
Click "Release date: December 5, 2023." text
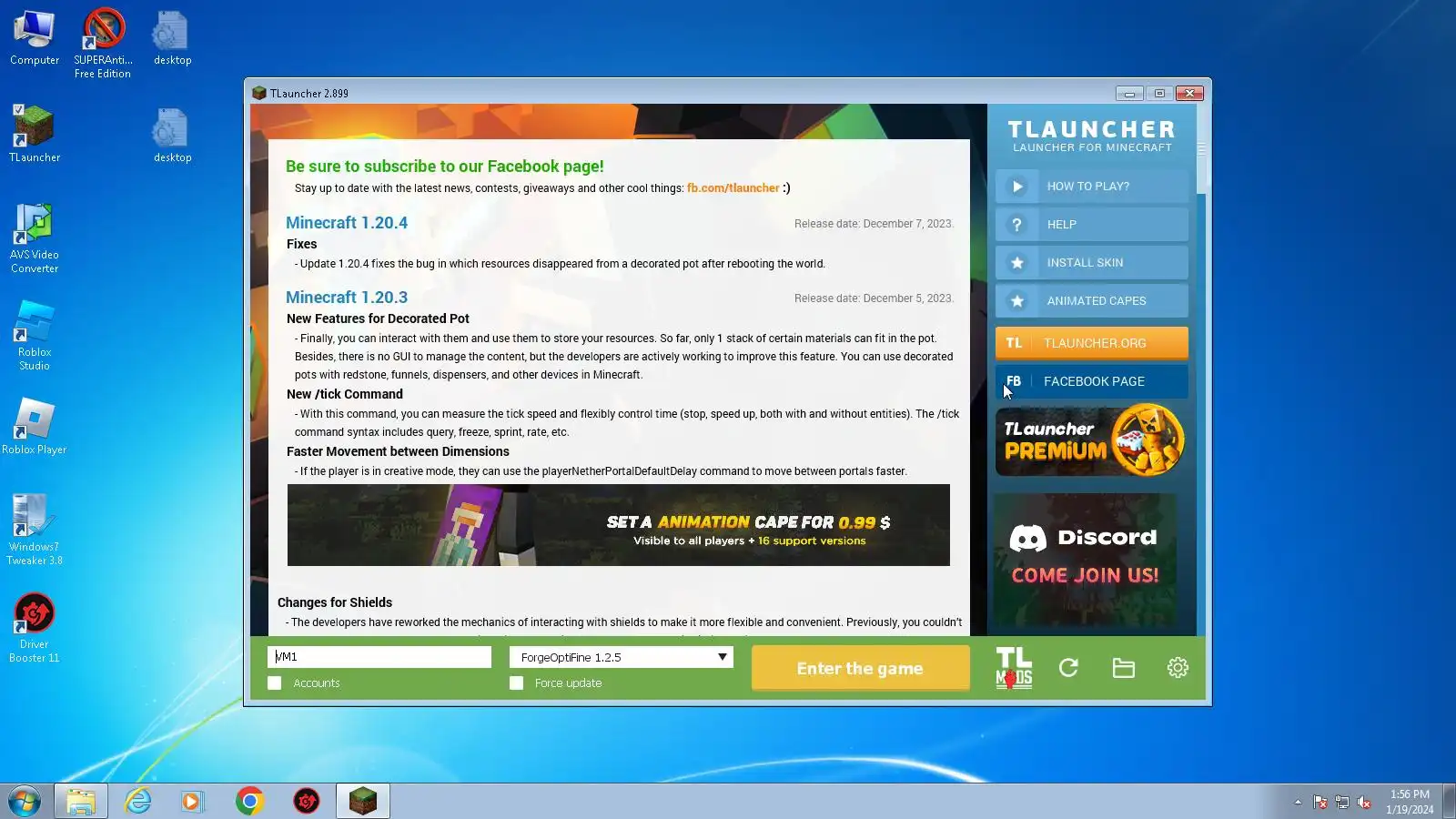coord(874,298)
